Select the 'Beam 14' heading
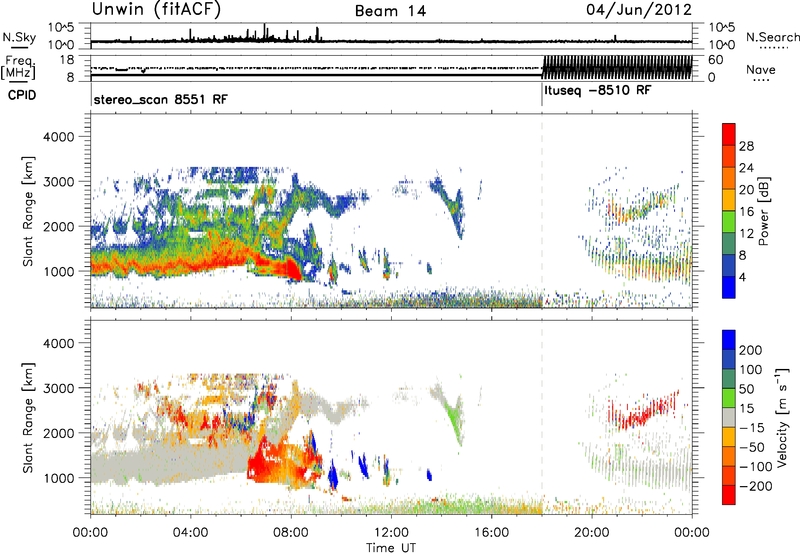The image size is (800, 554). pyautogui.click(x=390, y=11)
